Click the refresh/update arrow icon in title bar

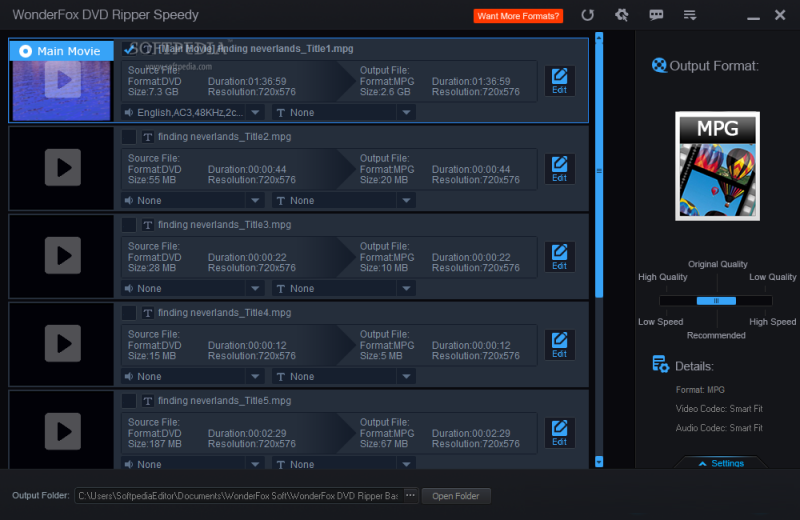[588, 15]
